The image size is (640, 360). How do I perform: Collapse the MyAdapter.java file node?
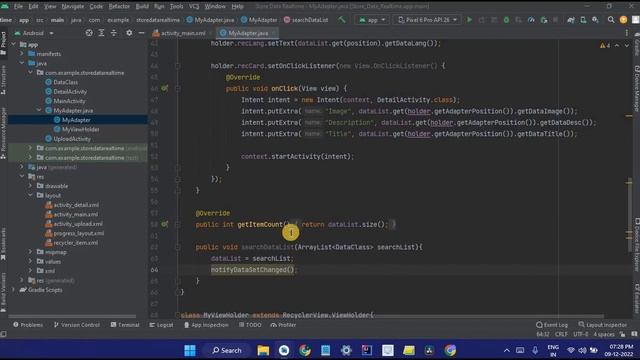click(x=39, y=110)
